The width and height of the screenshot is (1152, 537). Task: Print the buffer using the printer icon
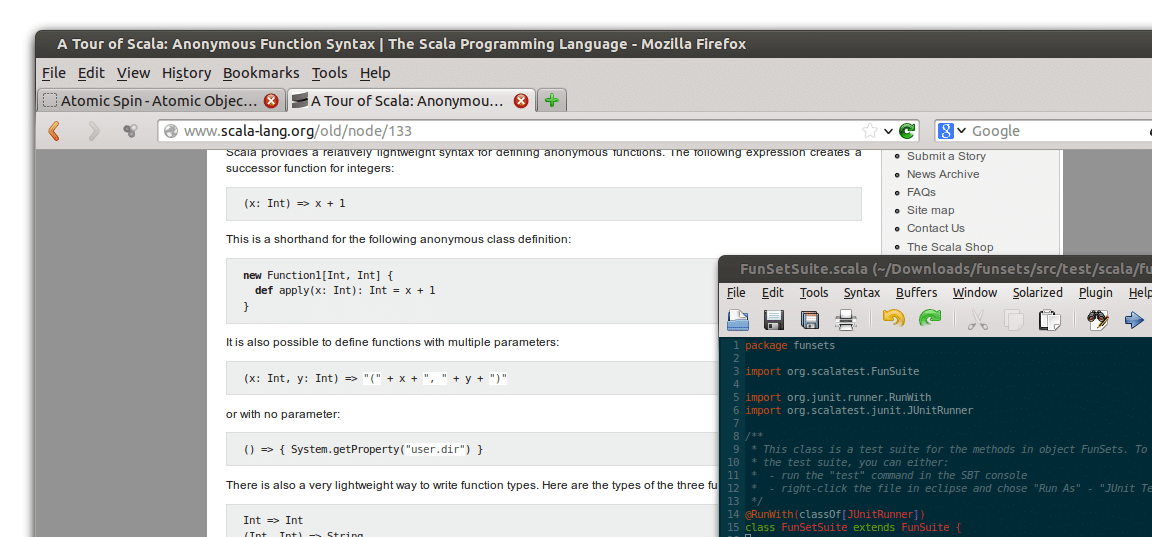[846, 320]
